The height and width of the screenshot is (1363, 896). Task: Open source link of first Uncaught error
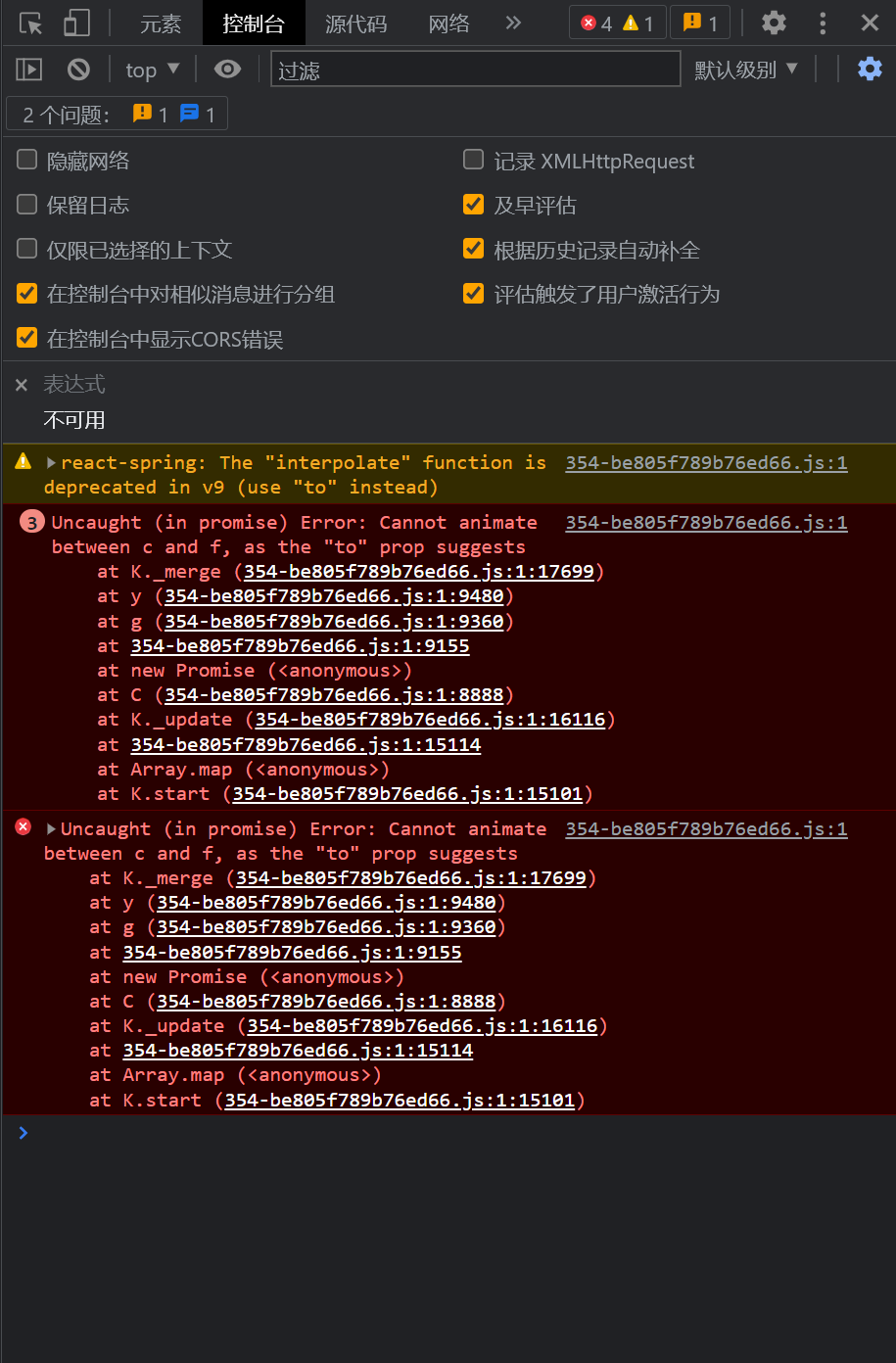click(x=706, y=522)
